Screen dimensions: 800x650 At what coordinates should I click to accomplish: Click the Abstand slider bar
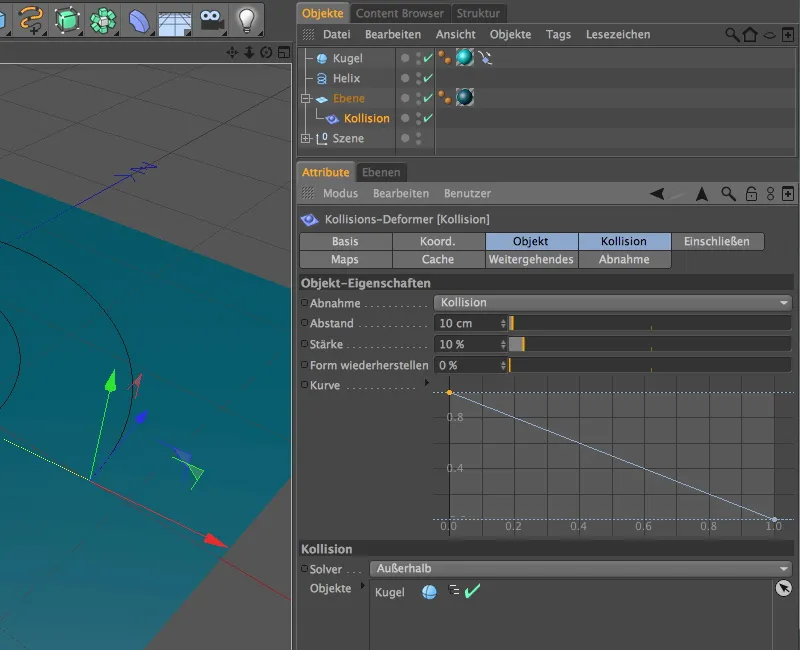point(649,323)
